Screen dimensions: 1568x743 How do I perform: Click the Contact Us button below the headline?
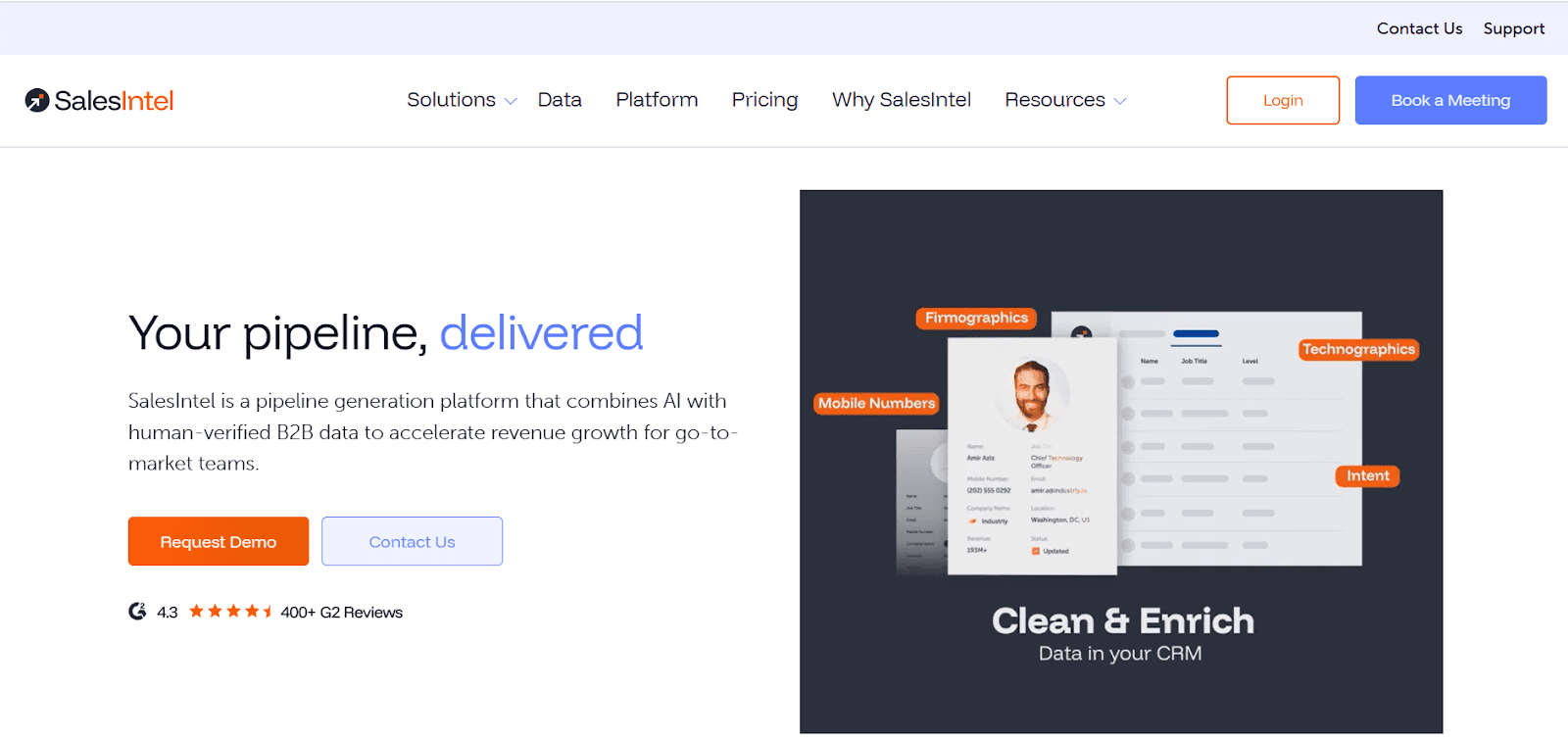(412, 541)
